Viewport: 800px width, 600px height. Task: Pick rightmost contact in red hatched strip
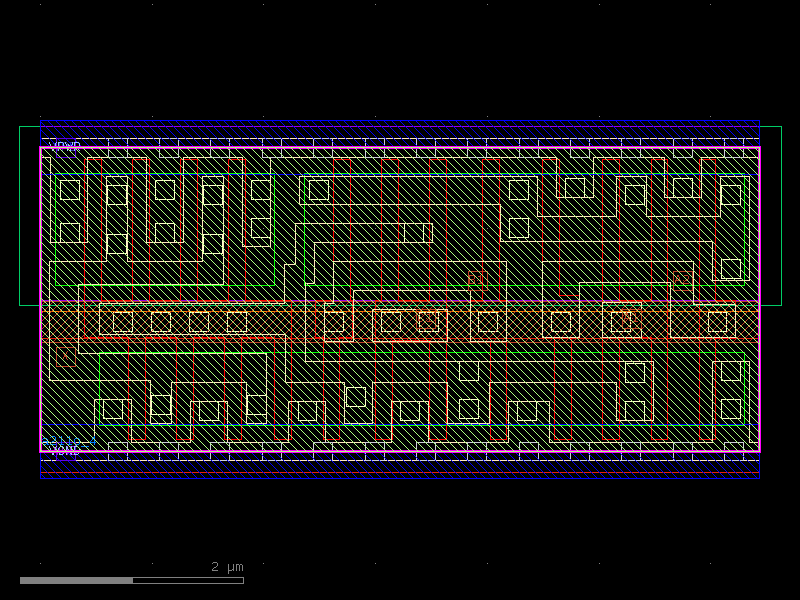point(717,322)
